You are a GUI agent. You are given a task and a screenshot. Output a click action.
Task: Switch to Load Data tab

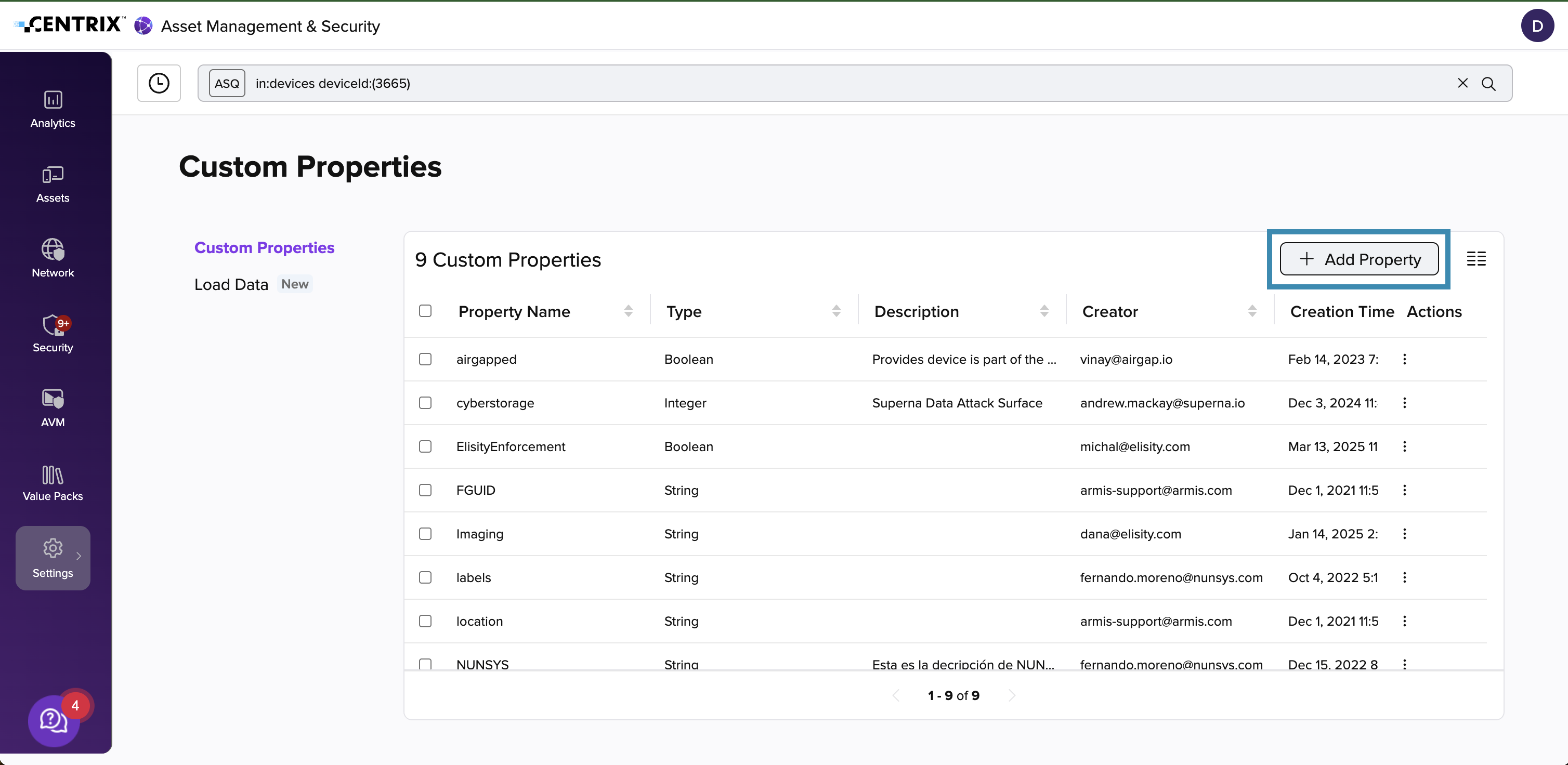tap(231, 284)
